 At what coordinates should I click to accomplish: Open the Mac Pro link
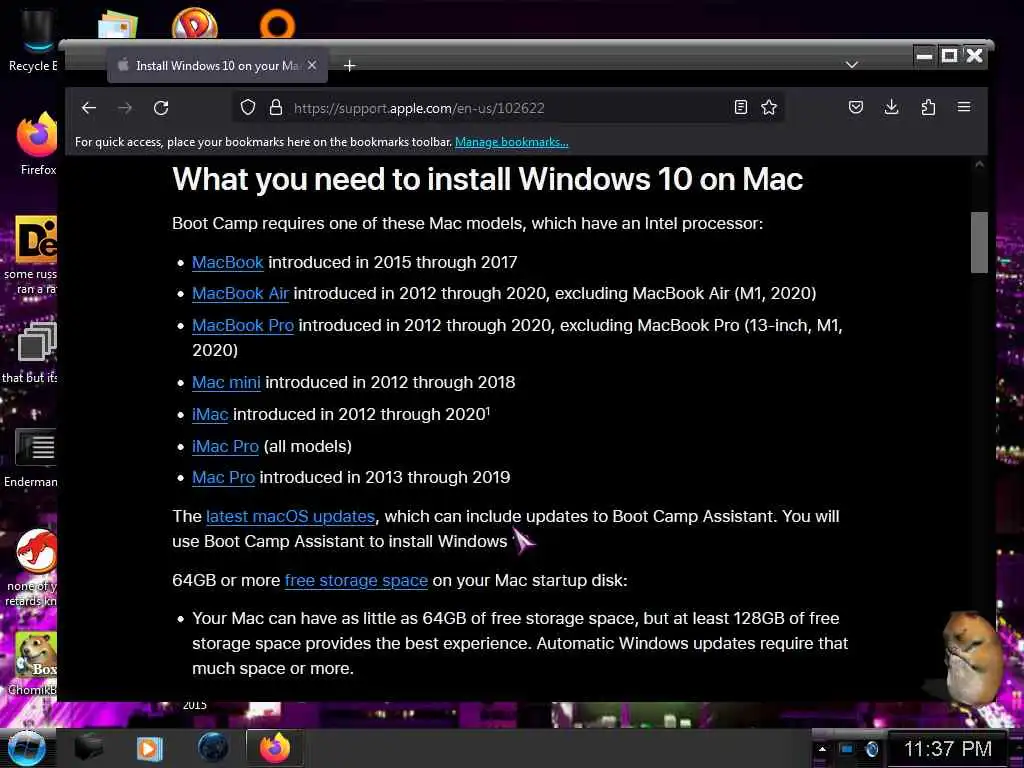[x=223, y=478]
